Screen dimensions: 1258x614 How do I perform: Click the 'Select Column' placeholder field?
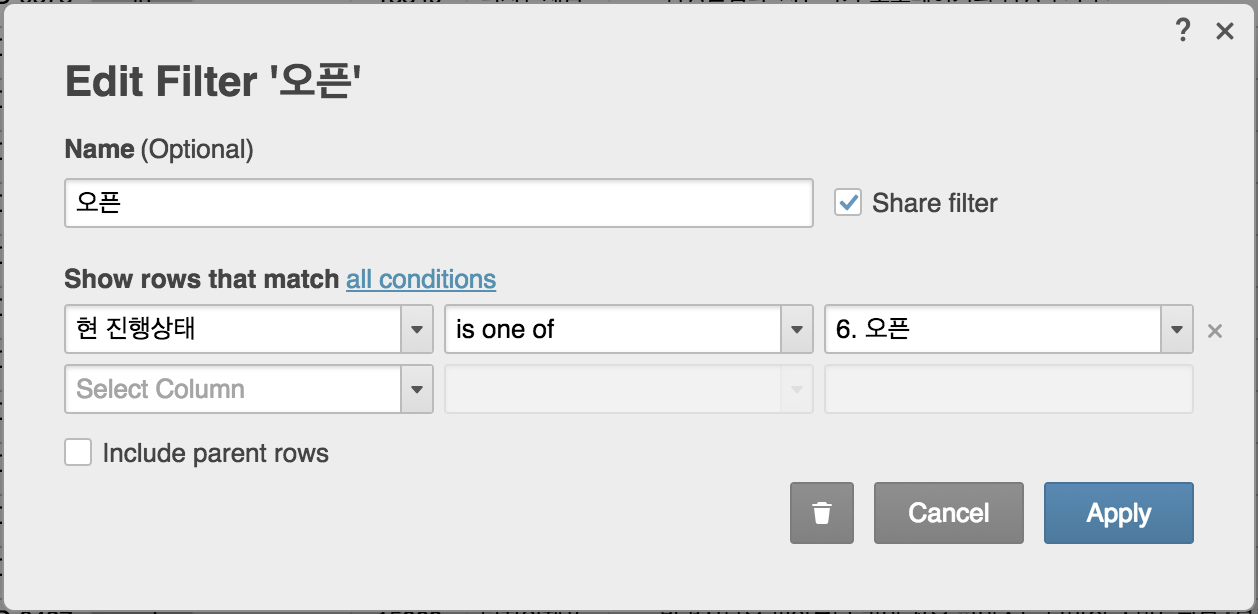(233, 389)
